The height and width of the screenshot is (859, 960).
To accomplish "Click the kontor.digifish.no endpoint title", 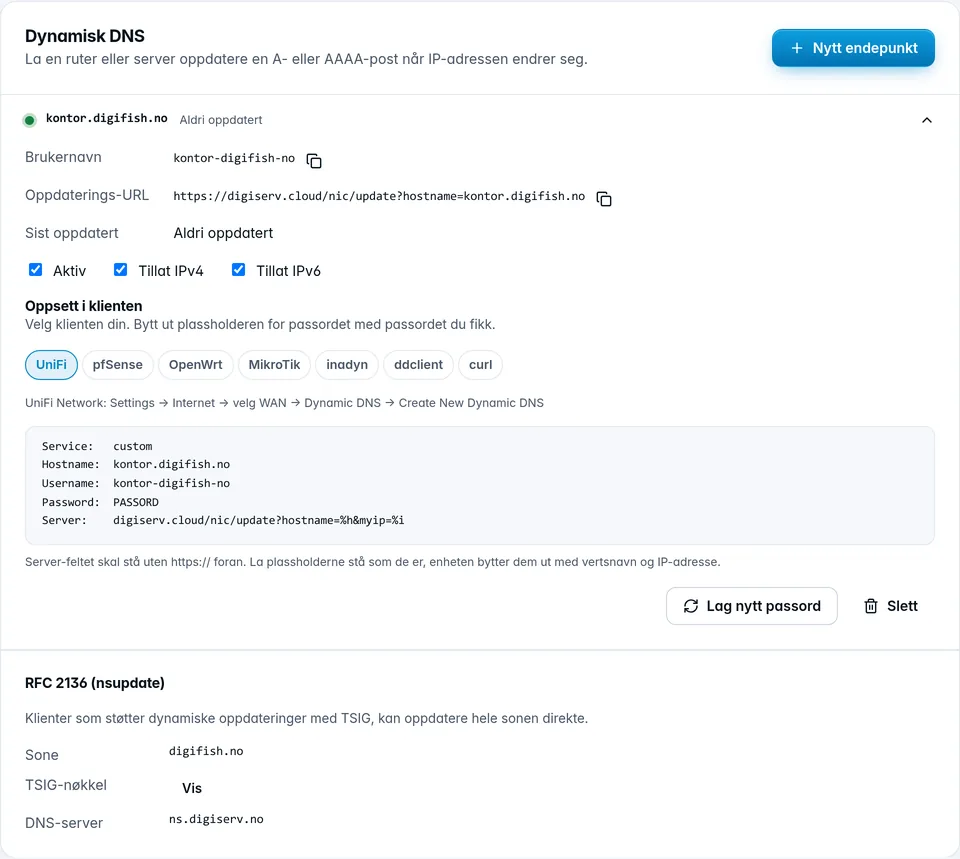I will 107,119.
